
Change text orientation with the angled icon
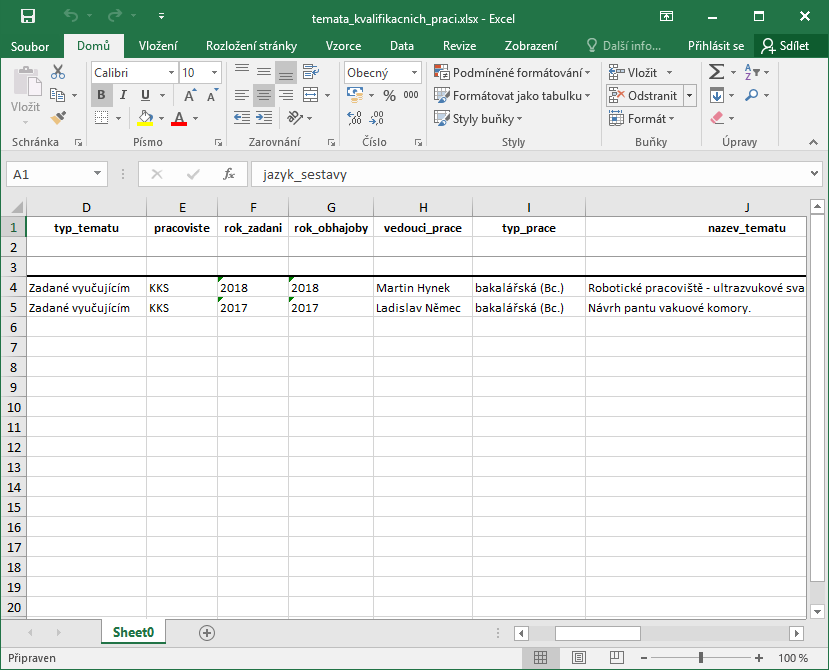[x=295, y=118]
